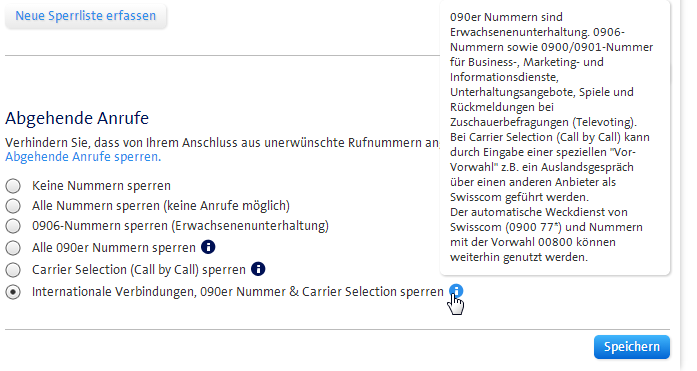Open info icon beside Alle 090er Nummern sperren
This screenshot has width=697, height=371.
(208, 247)
